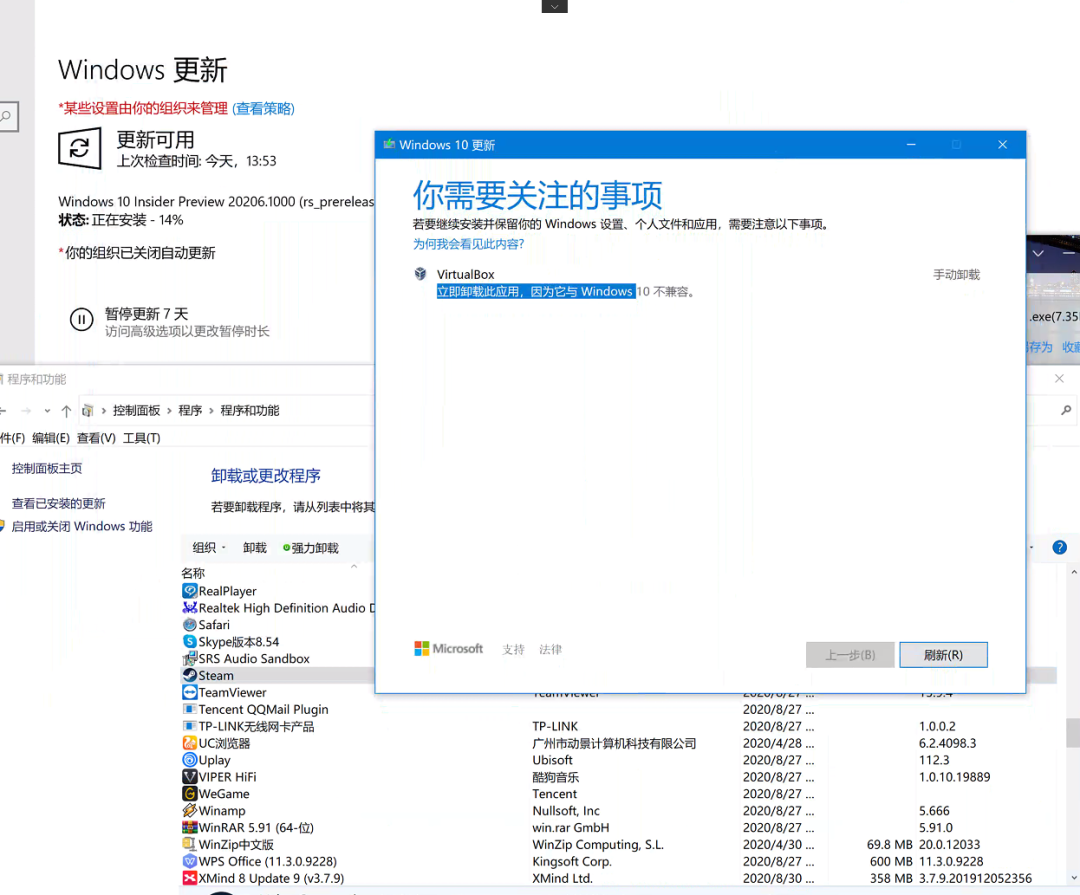
Task: Click the WPS Office icon
Action: (189, 861)
